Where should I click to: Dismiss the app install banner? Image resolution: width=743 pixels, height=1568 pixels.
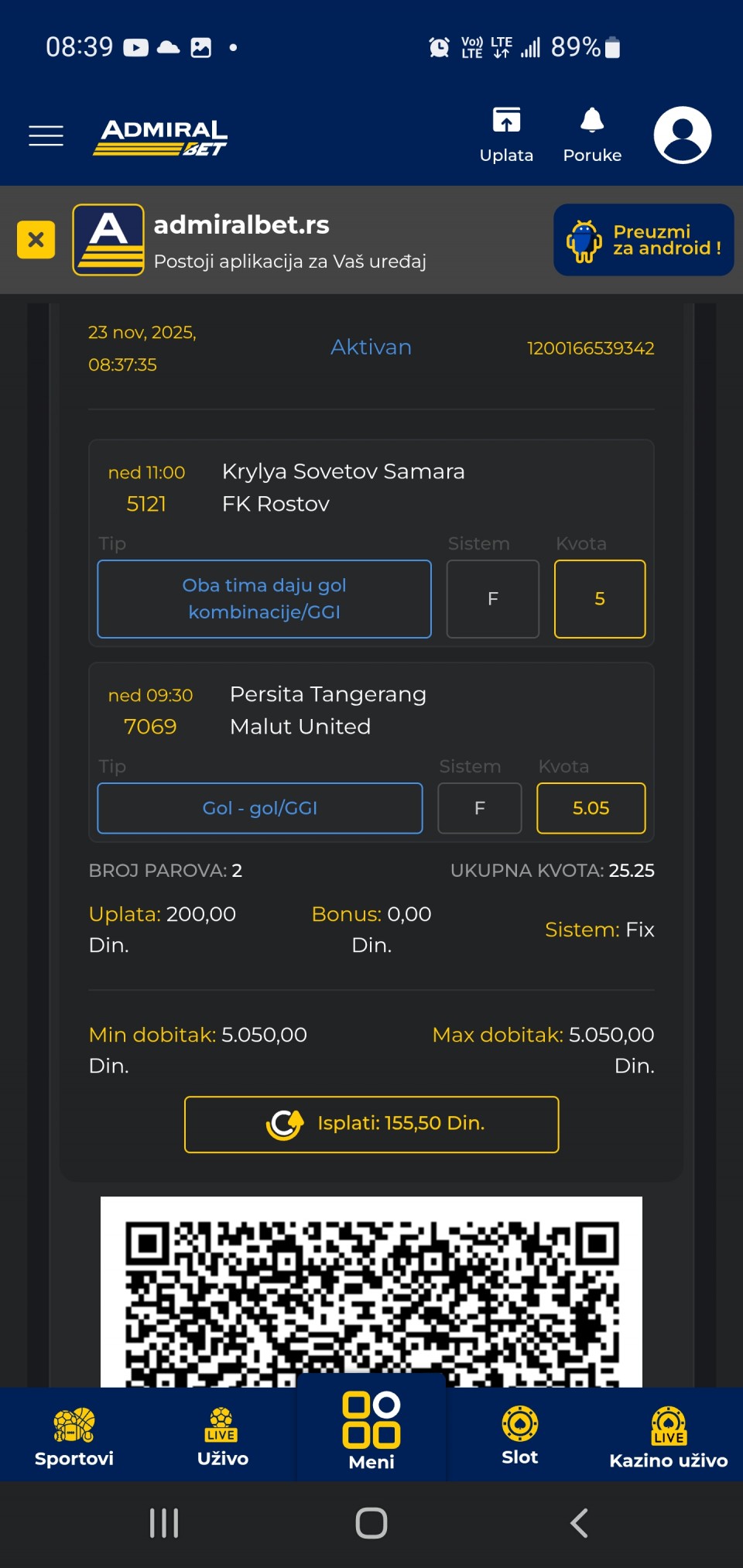tap(36, 239)
